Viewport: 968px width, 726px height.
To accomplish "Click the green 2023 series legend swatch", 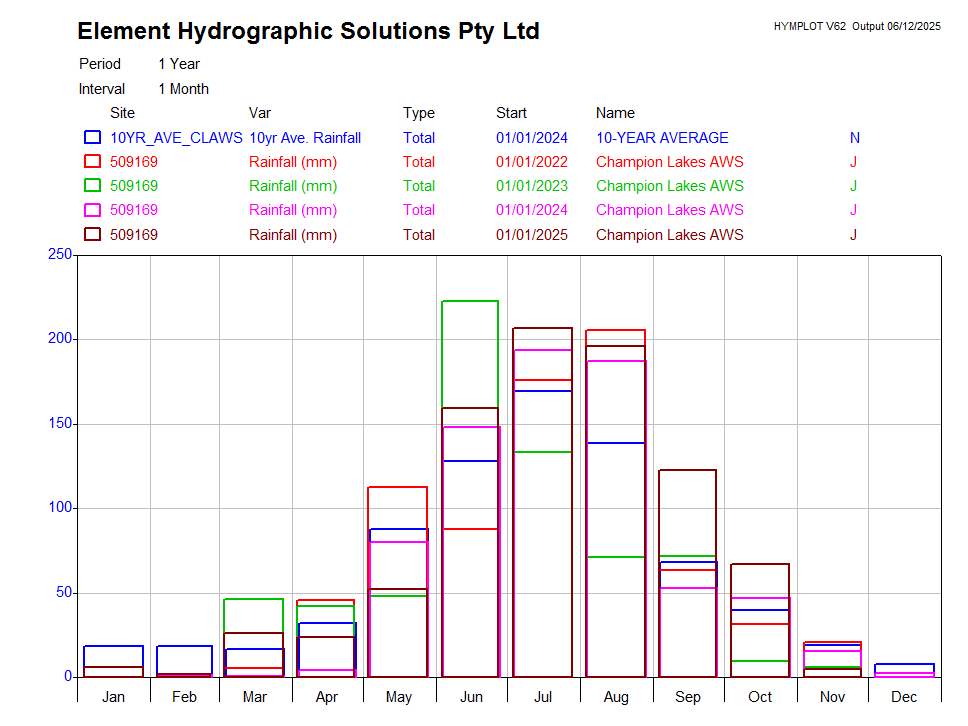I will pos(92,186).
